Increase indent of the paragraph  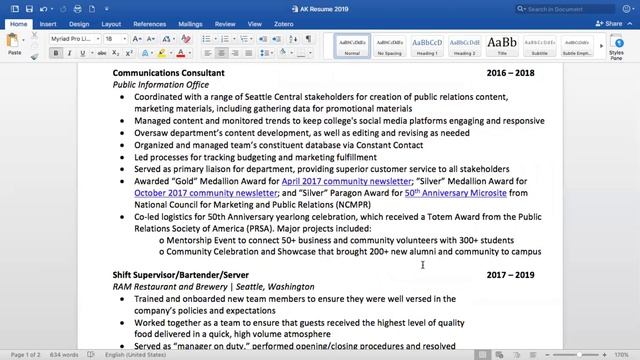pyautogui.click(x=276, y=39)
